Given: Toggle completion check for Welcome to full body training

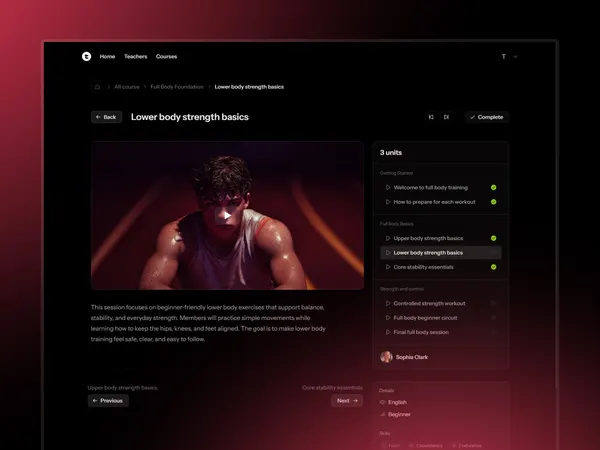Looking at the screenshot, I should (x=494, y=188).
